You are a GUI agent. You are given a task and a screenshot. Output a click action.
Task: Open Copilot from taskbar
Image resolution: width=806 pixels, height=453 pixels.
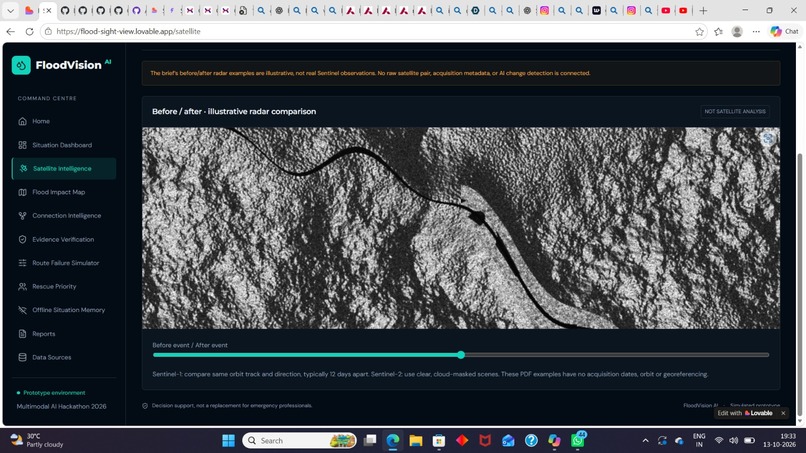[554, 441]
